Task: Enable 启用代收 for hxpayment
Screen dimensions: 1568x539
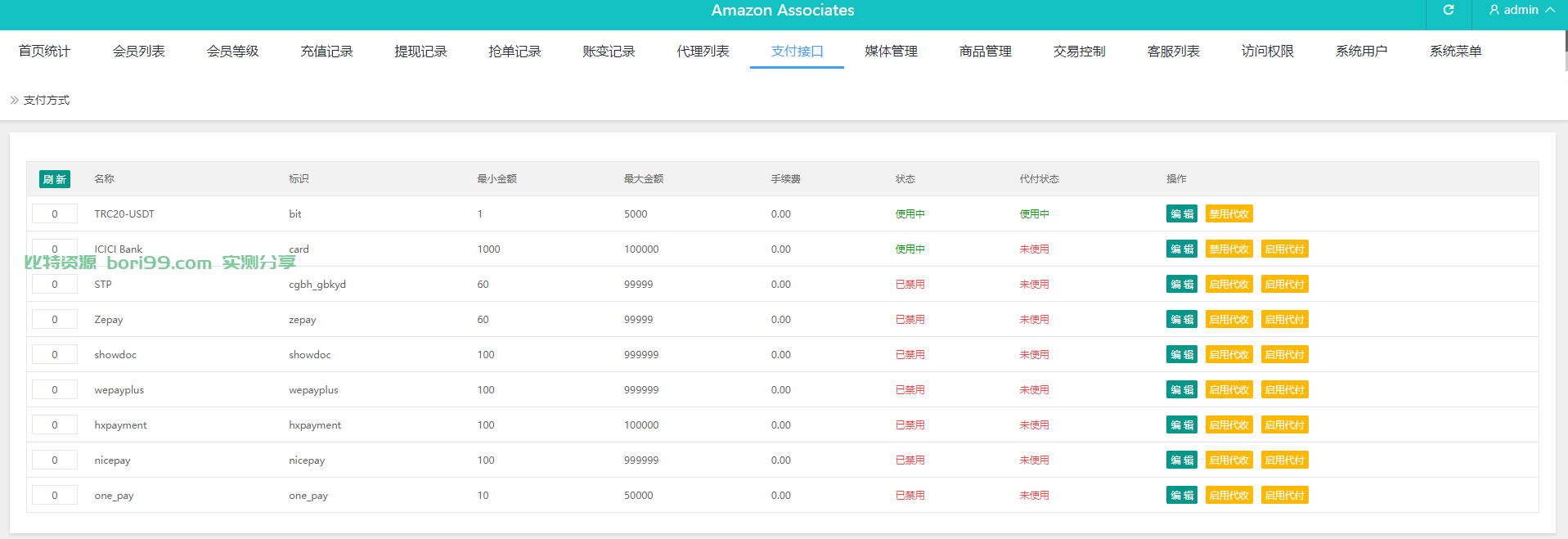Action: pos(1229,424)
